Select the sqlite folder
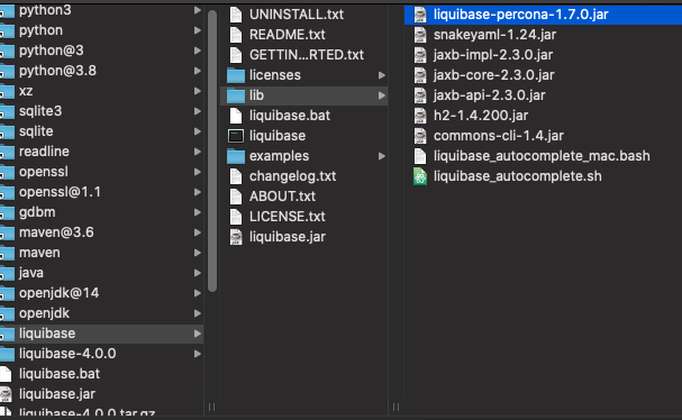This screenshot has width=682, height=420. pos(102,131)
